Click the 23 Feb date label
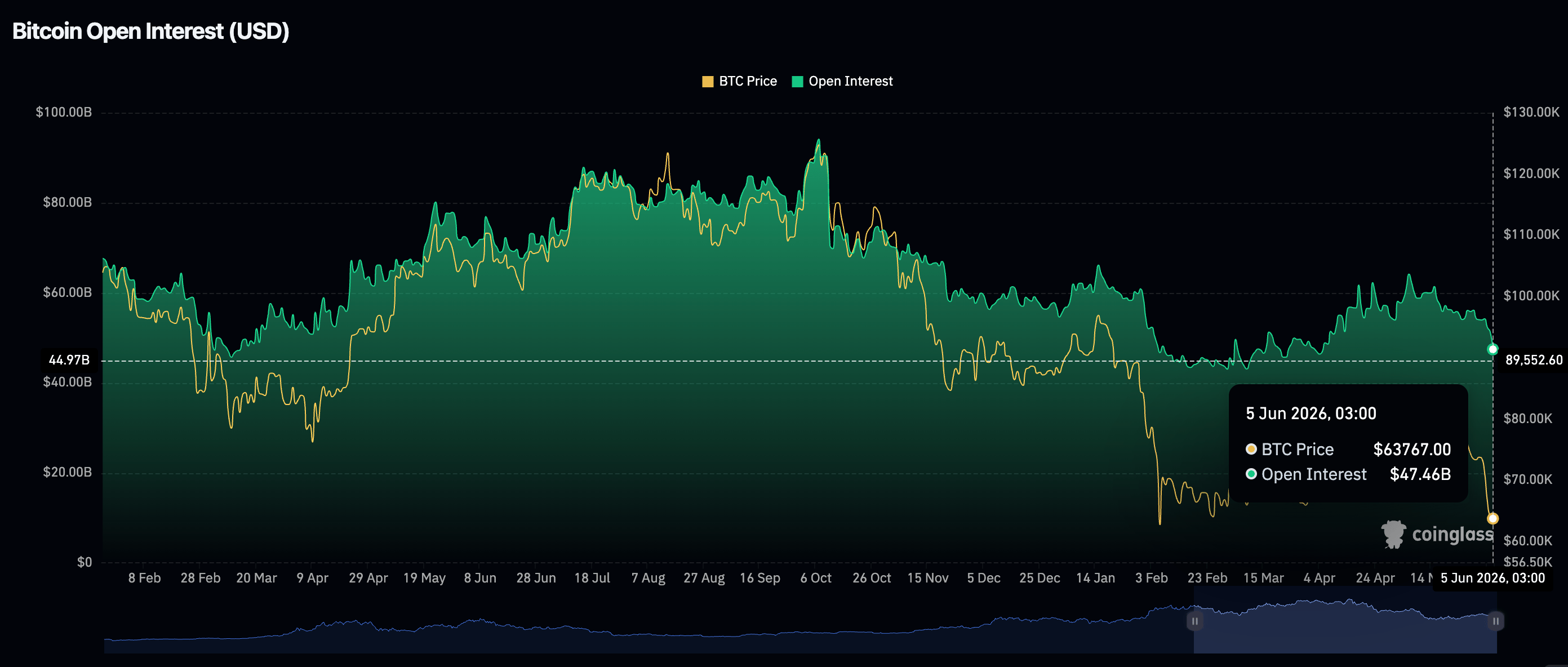Viewport: 1568px width, 667px height. (x=1207, y=578)
